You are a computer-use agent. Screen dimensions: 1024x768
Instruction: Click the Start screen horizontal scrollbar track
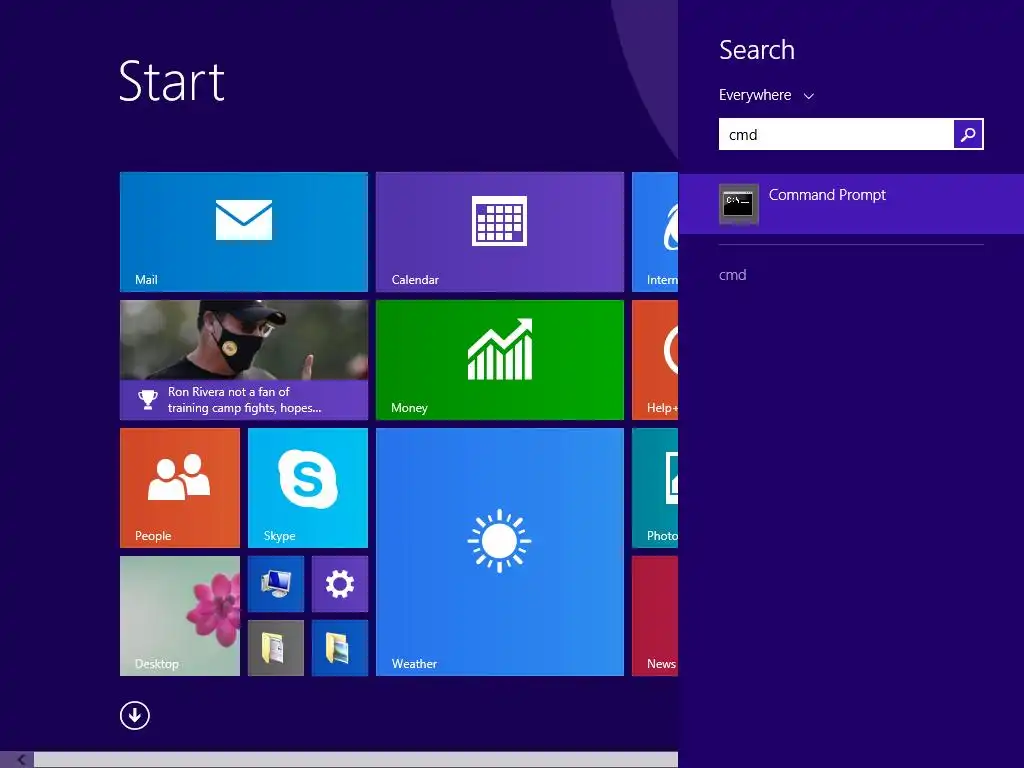[x=356, y=760]
